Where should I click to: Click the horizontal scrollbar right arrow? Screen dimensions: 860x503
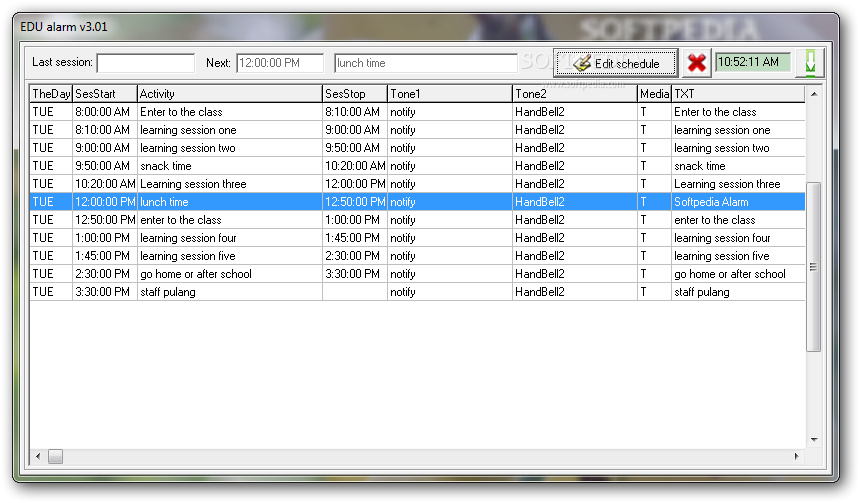[796, 456]
